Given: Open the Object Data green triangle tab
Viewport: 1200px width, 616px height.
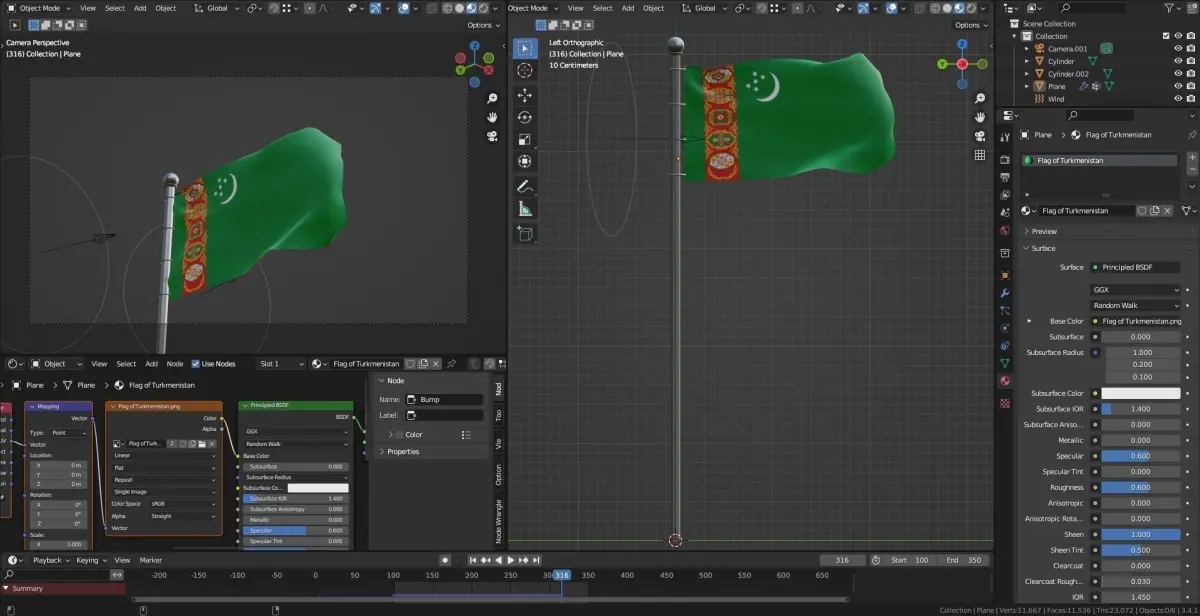Looking at the screenshot, I should coord(1005,362).
